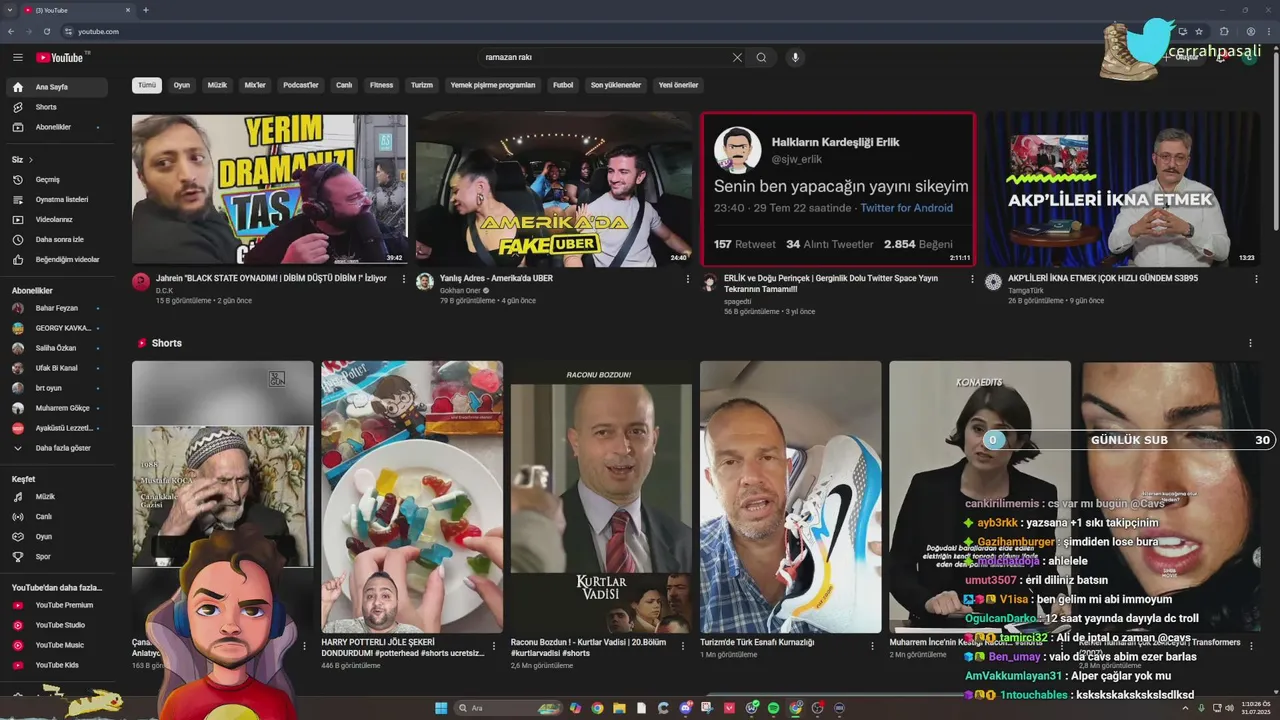This screenshot has height=720, width=1280.
Task: Select the Futbol filter chip
Action: coord(563,85)
